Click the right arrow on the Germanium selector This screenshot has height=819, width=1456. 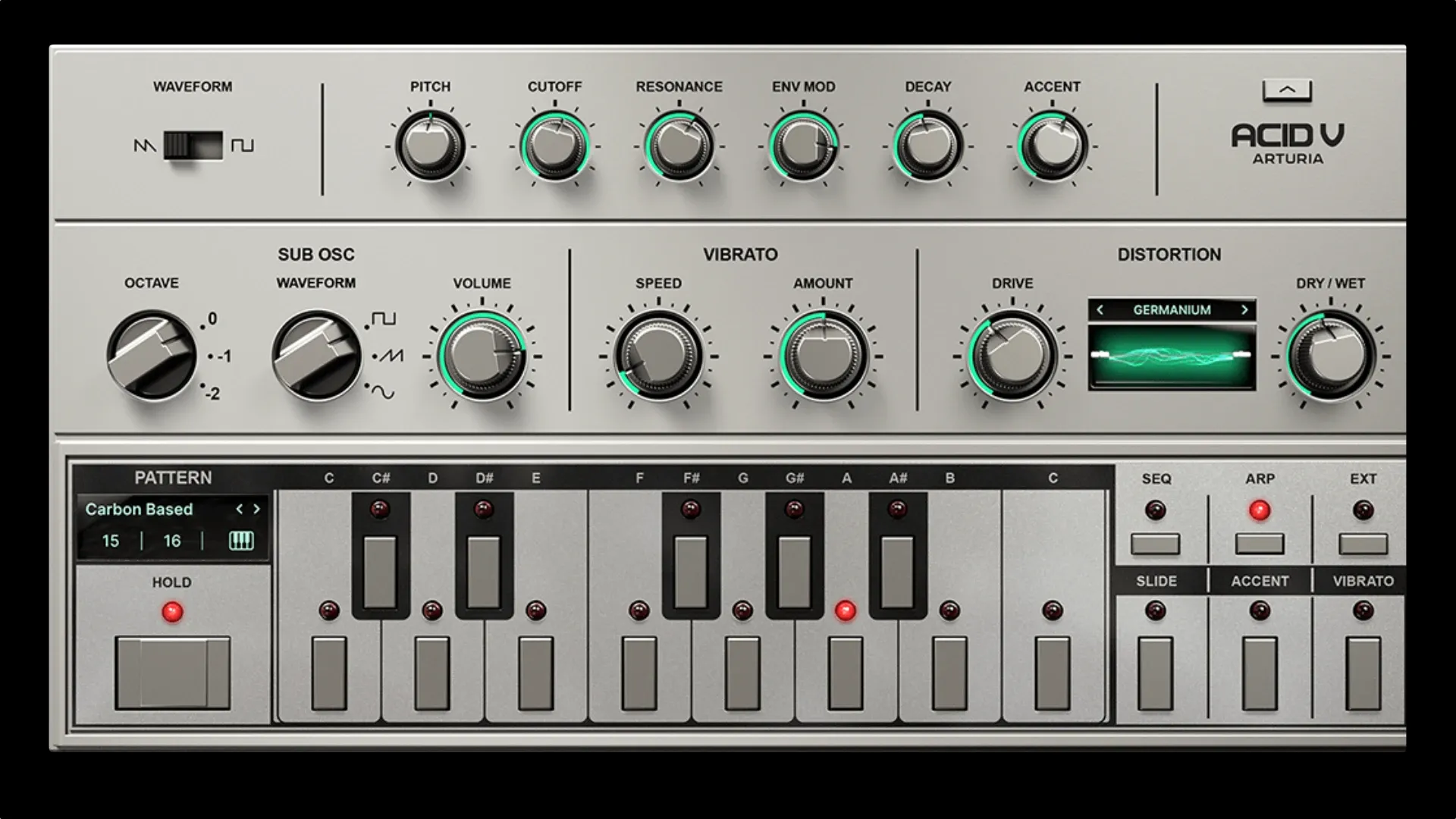pos(1246,309)
